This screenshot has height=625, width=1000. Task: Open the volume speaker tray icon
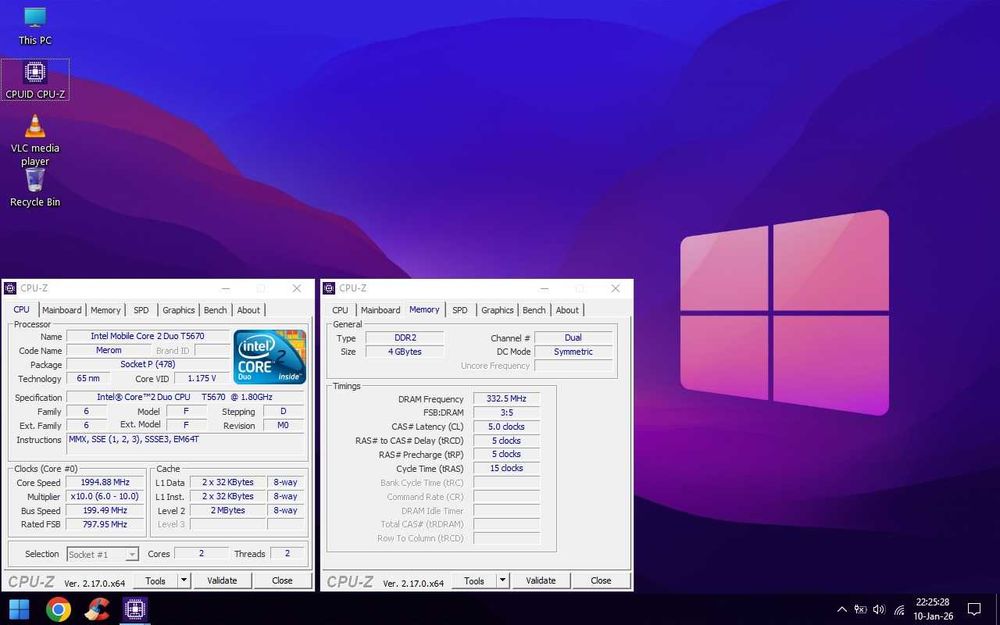[879, 610]
